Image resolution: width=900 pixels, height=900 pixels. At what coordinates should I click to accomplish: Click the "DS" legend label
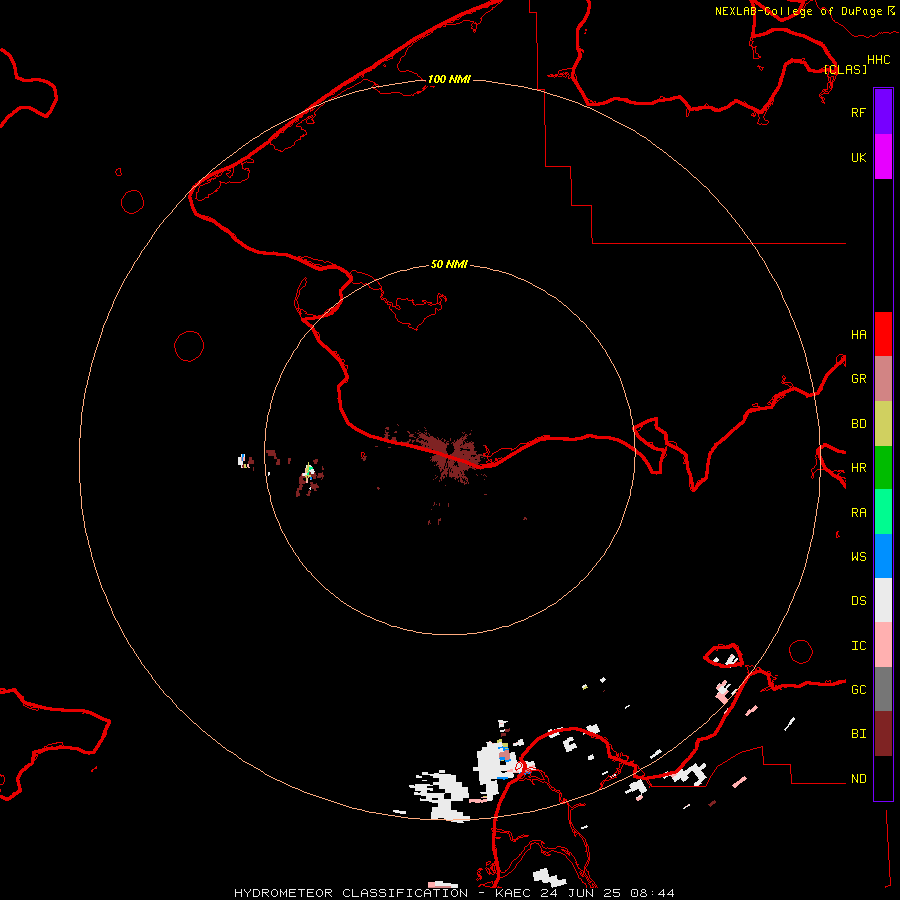[x=858, y=601]
